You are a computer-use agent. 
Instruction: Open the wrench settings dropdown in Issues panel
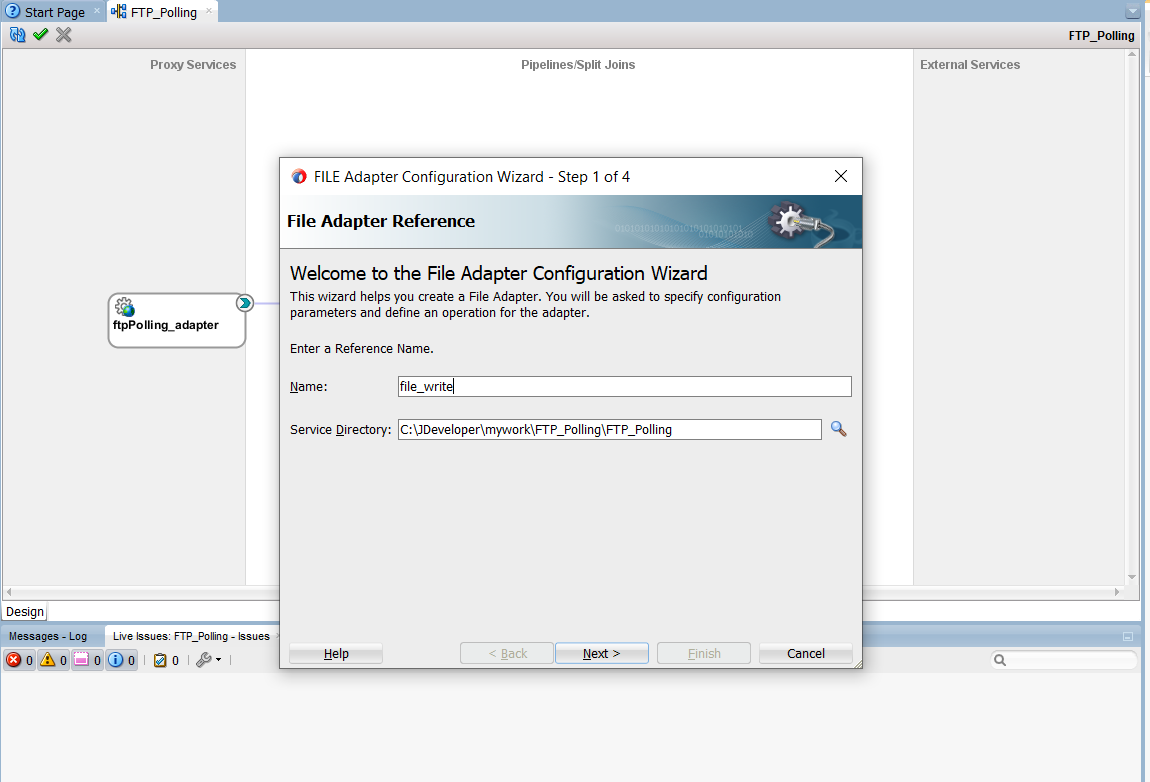tap(208, 660)
